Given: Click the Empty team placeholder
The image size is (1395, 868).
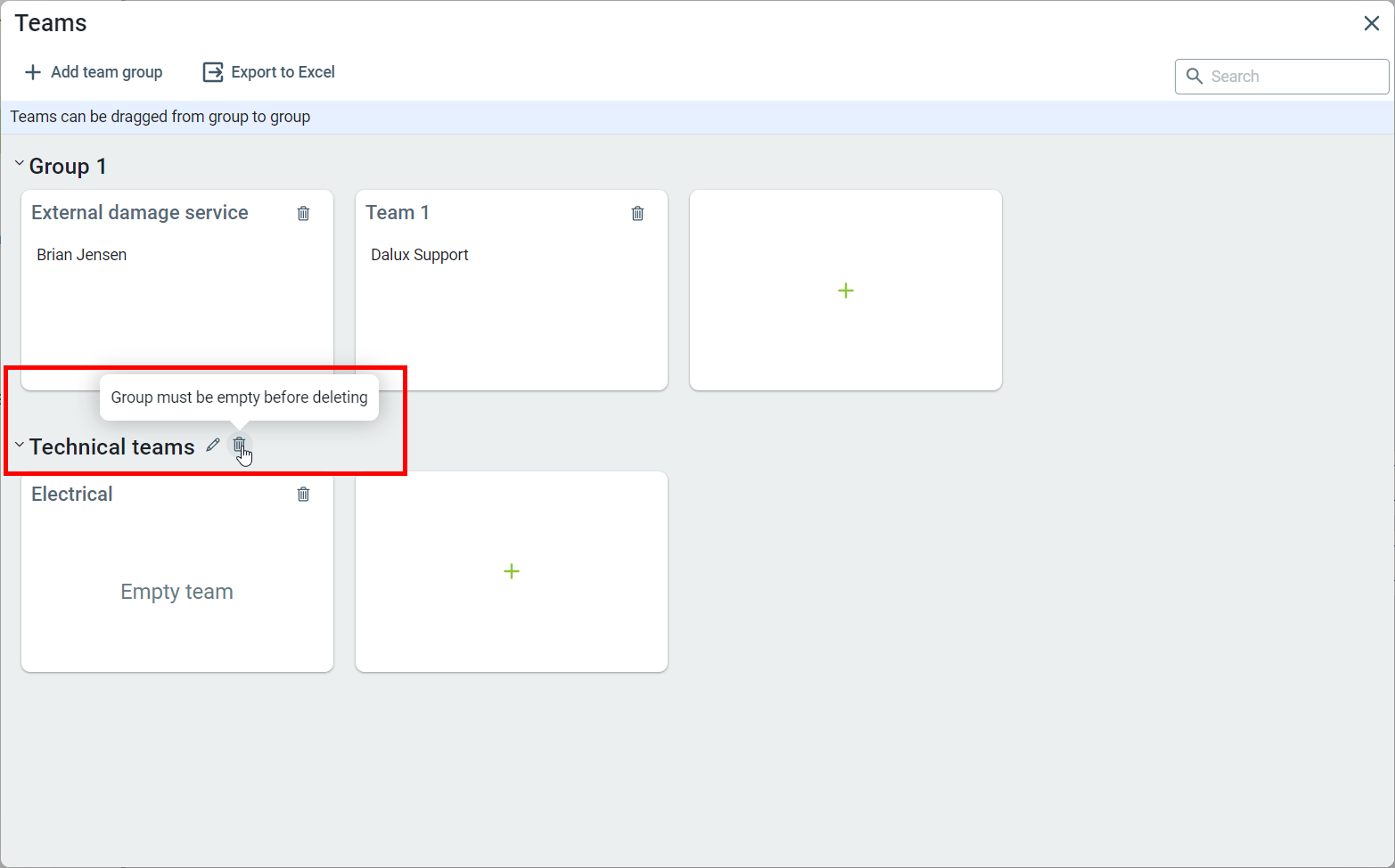Looking at the screenshot, I should click(x=176, y=592).
